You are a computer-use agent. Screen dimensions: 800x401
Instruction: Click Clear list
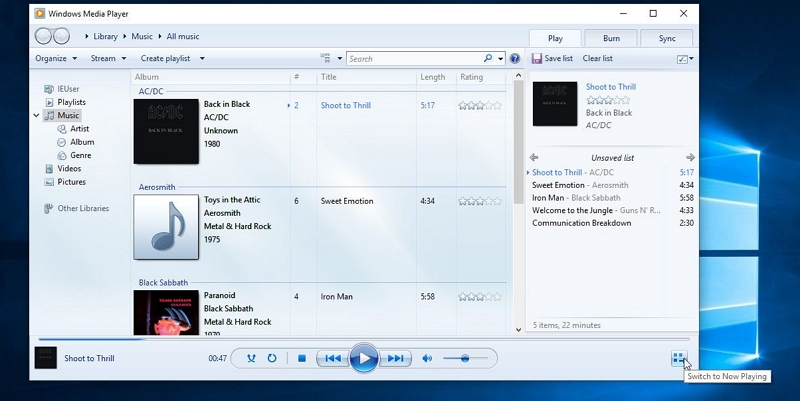click(598, 59)
